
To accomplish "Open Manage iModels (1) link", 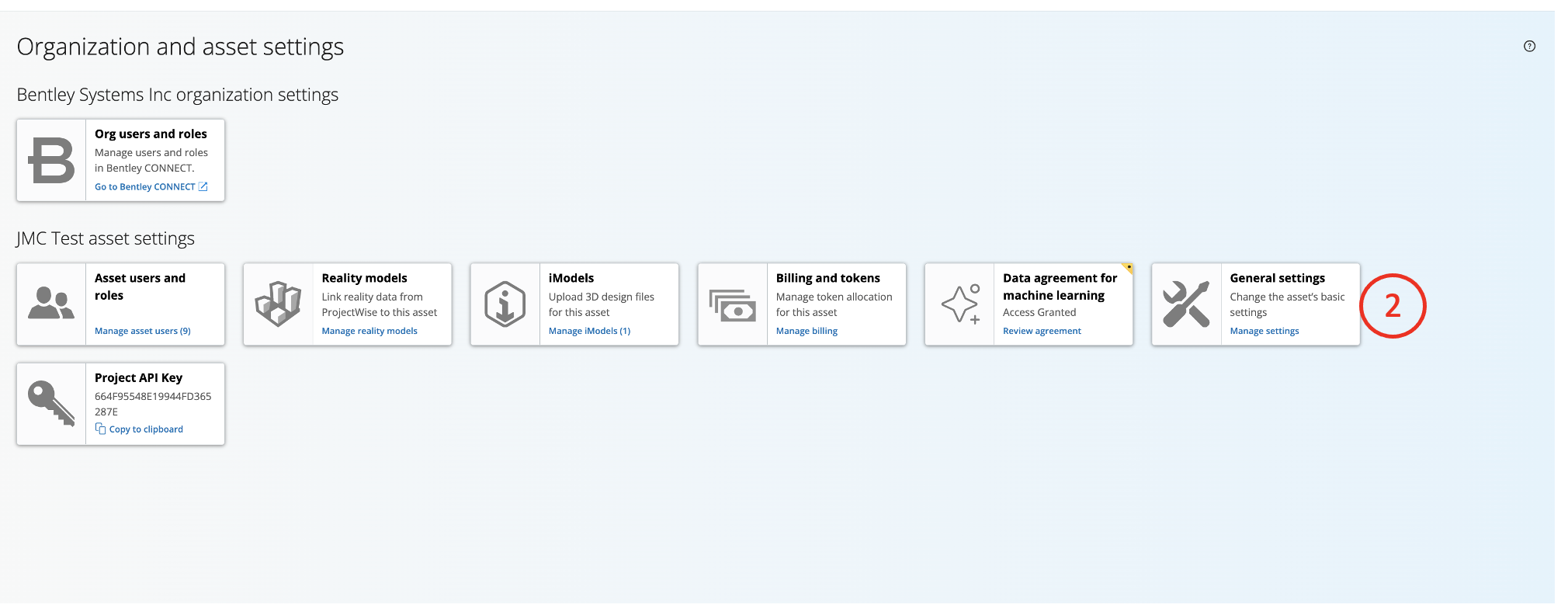I will 589,331.
